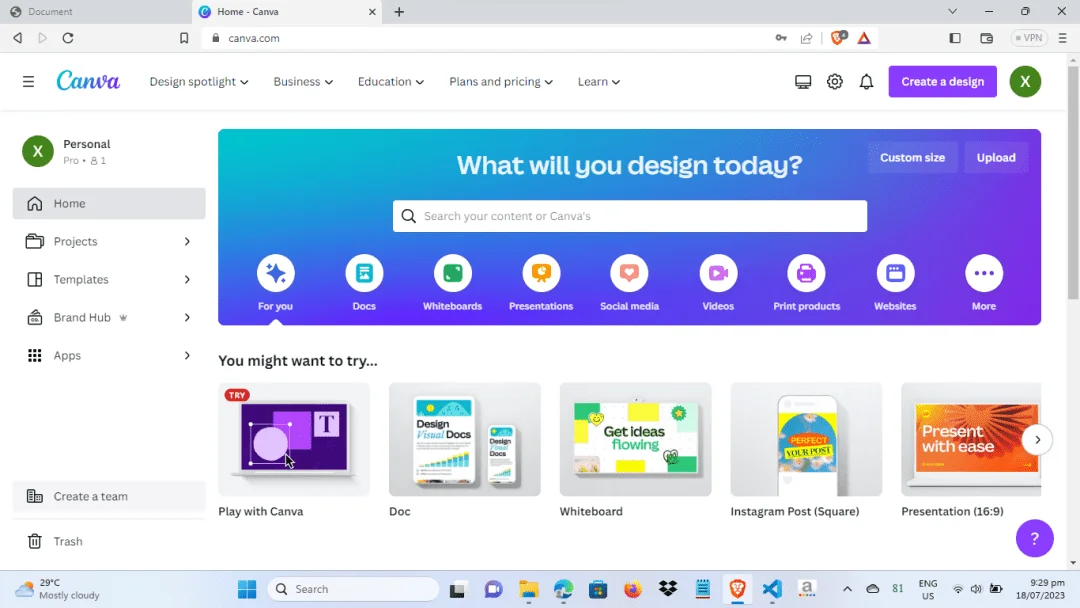This screenshot has width=1080, height=608.
Task: Open the account avatar X in header
Action: 1026,81
